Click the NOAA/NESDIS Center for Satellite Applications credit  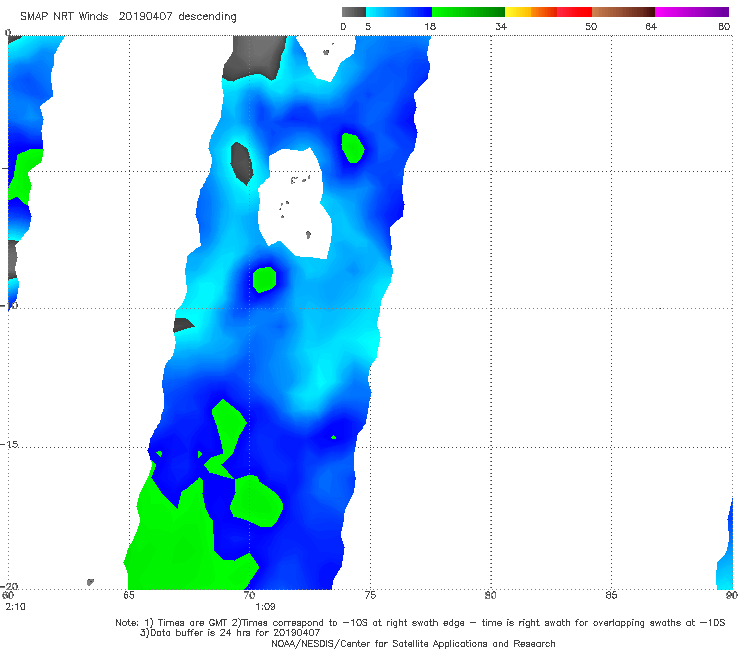pos(413,644)
